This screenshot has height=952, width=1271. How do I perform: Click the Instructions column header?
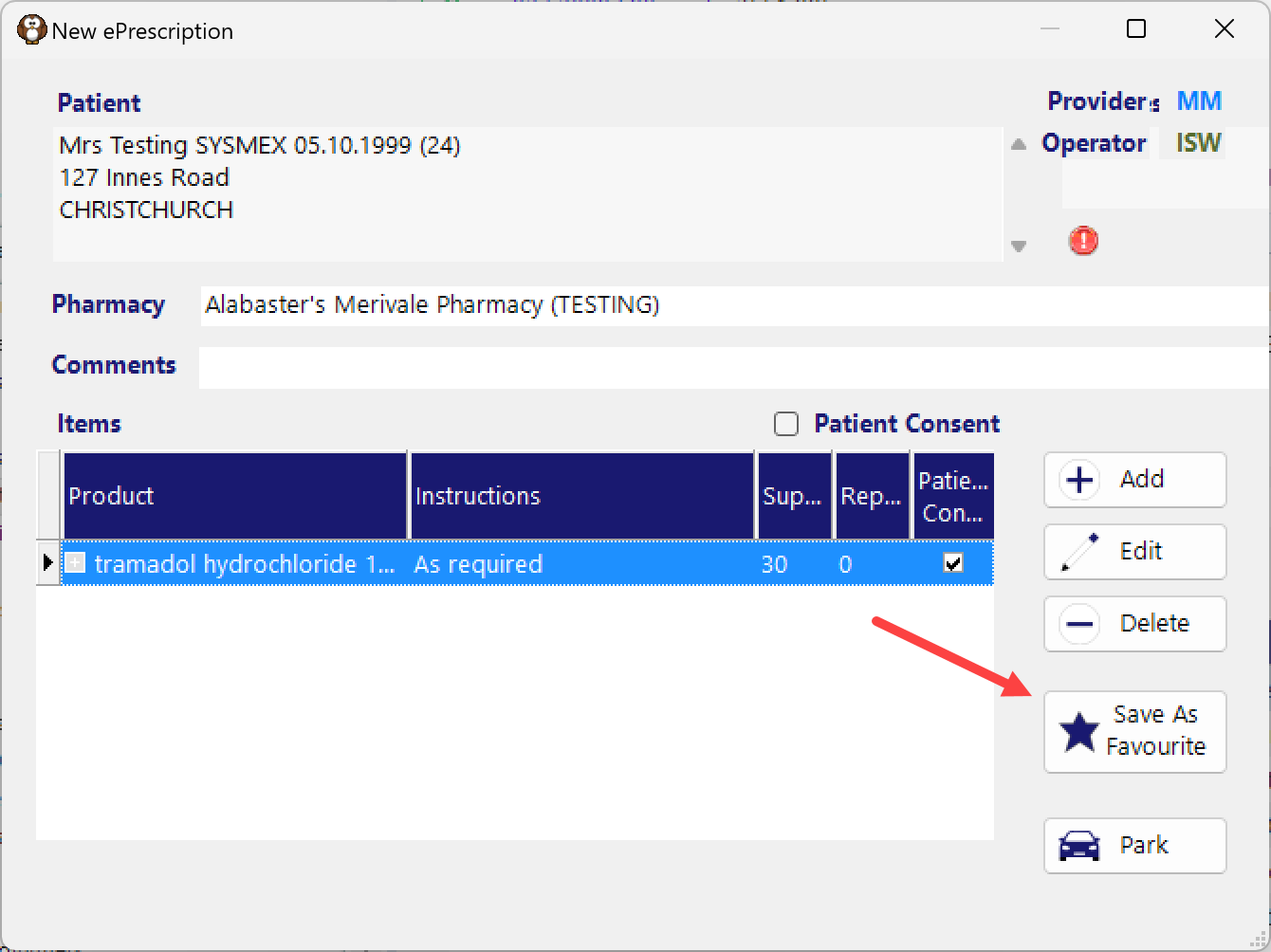(582, 496)
